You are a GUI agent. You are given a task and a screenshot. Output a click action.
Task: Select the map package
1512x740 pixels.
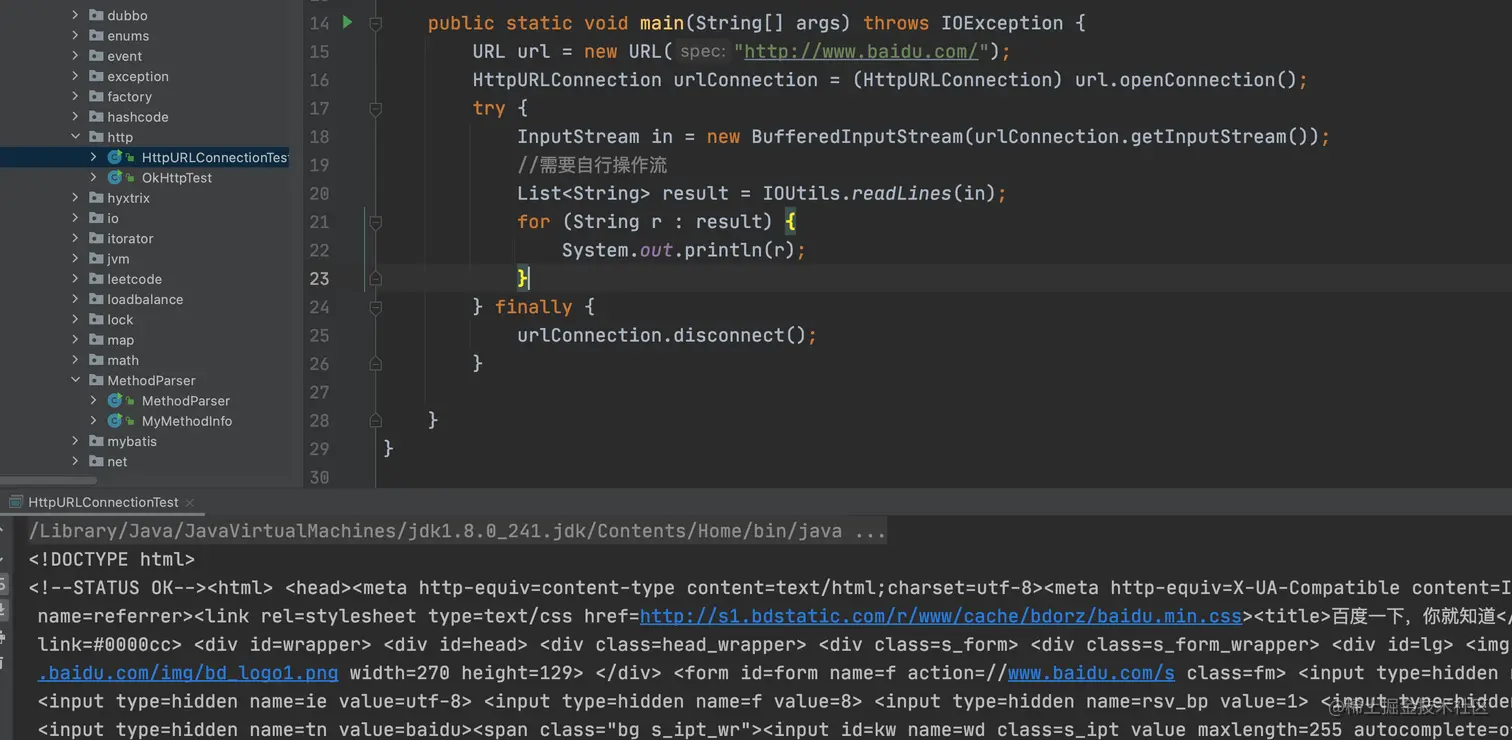coord(120,340)
